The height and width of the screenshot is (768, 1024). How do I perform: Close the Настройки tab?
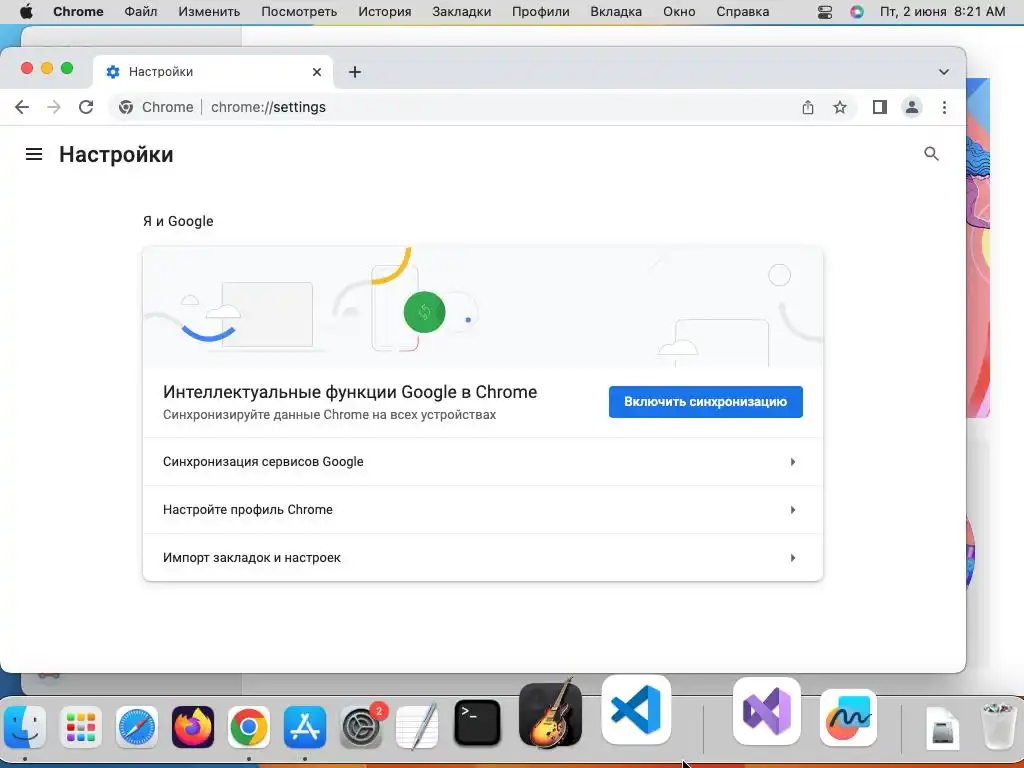(x=317, y=72)
